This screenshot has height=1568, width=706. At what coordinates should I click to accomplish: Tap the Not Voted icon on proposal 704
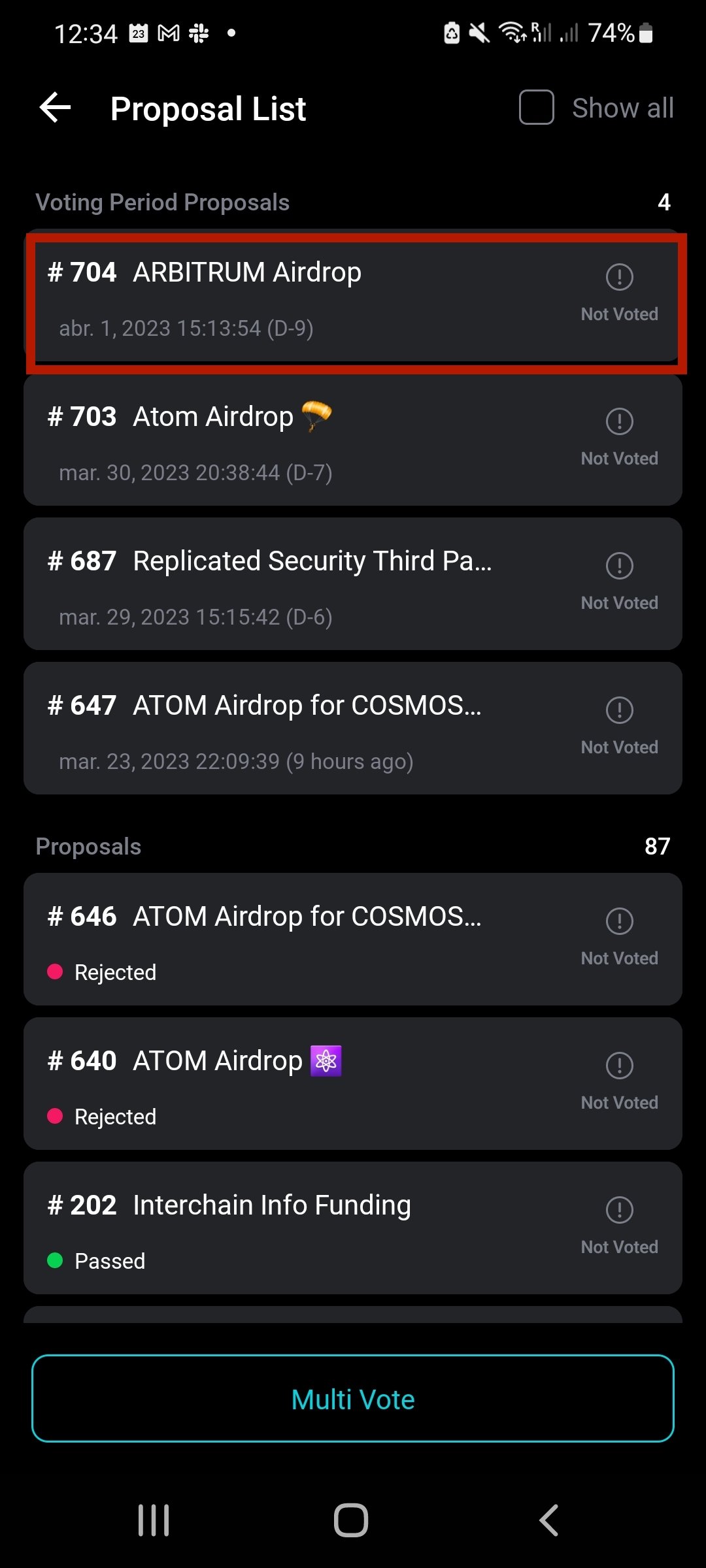coord(619,277)
